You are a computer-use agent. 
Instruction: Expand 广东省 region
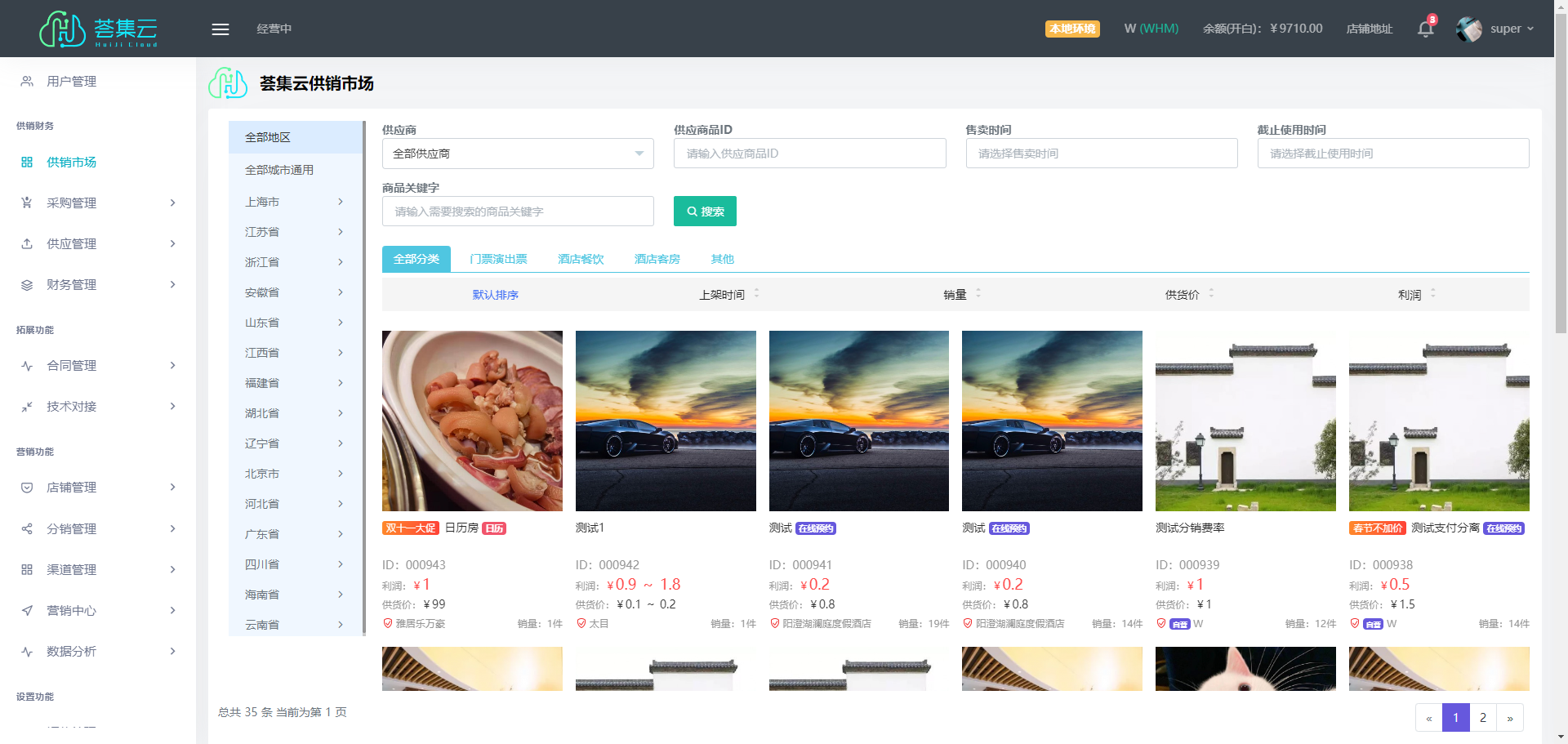pos(341,534)
